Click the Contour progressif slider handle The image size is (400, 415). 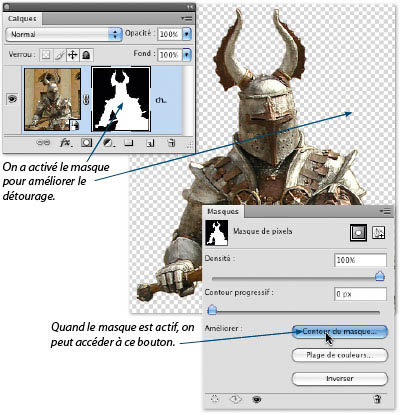[212, 310]
